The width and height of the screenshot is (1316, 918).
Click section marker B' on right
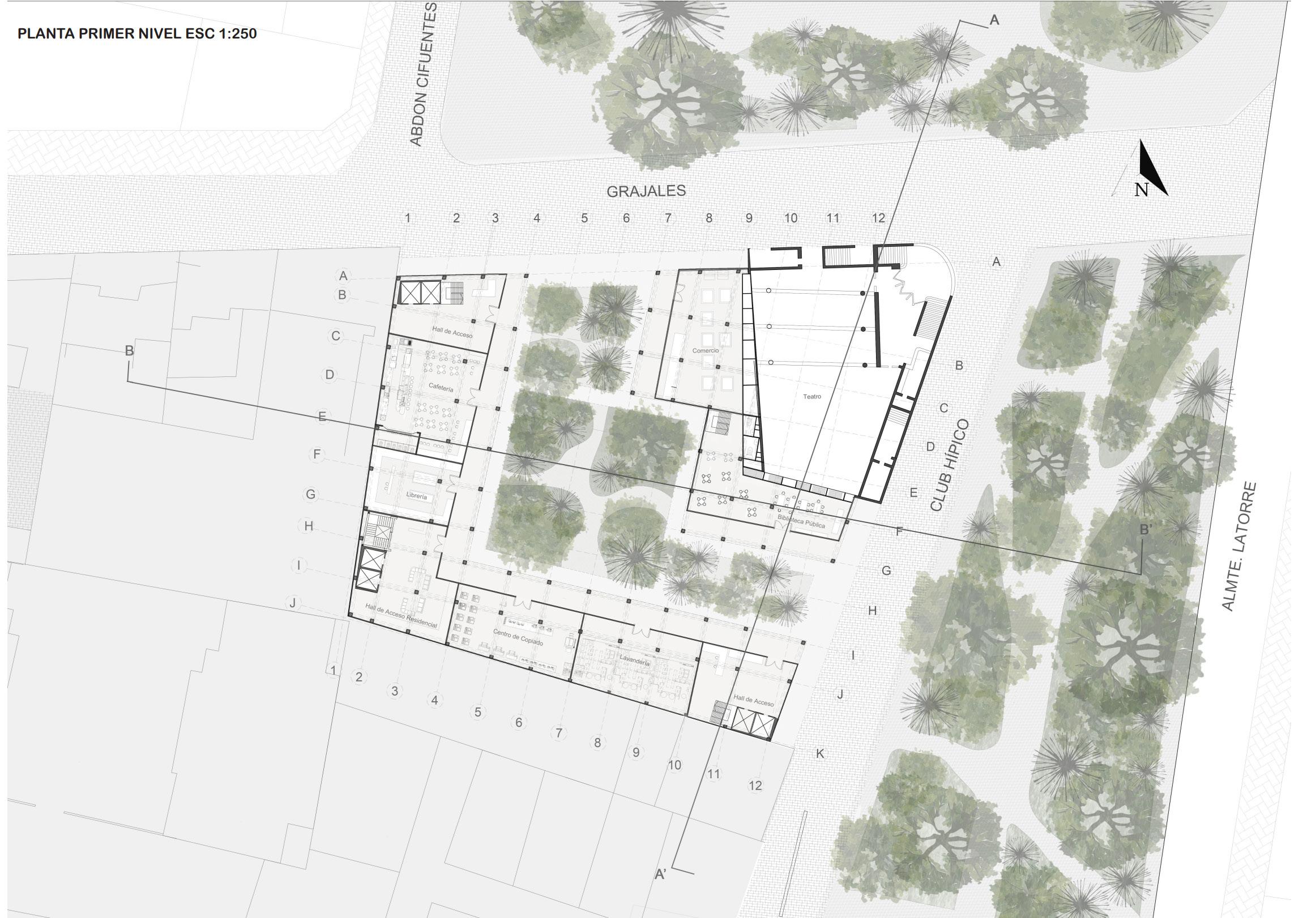(1145, 530)
